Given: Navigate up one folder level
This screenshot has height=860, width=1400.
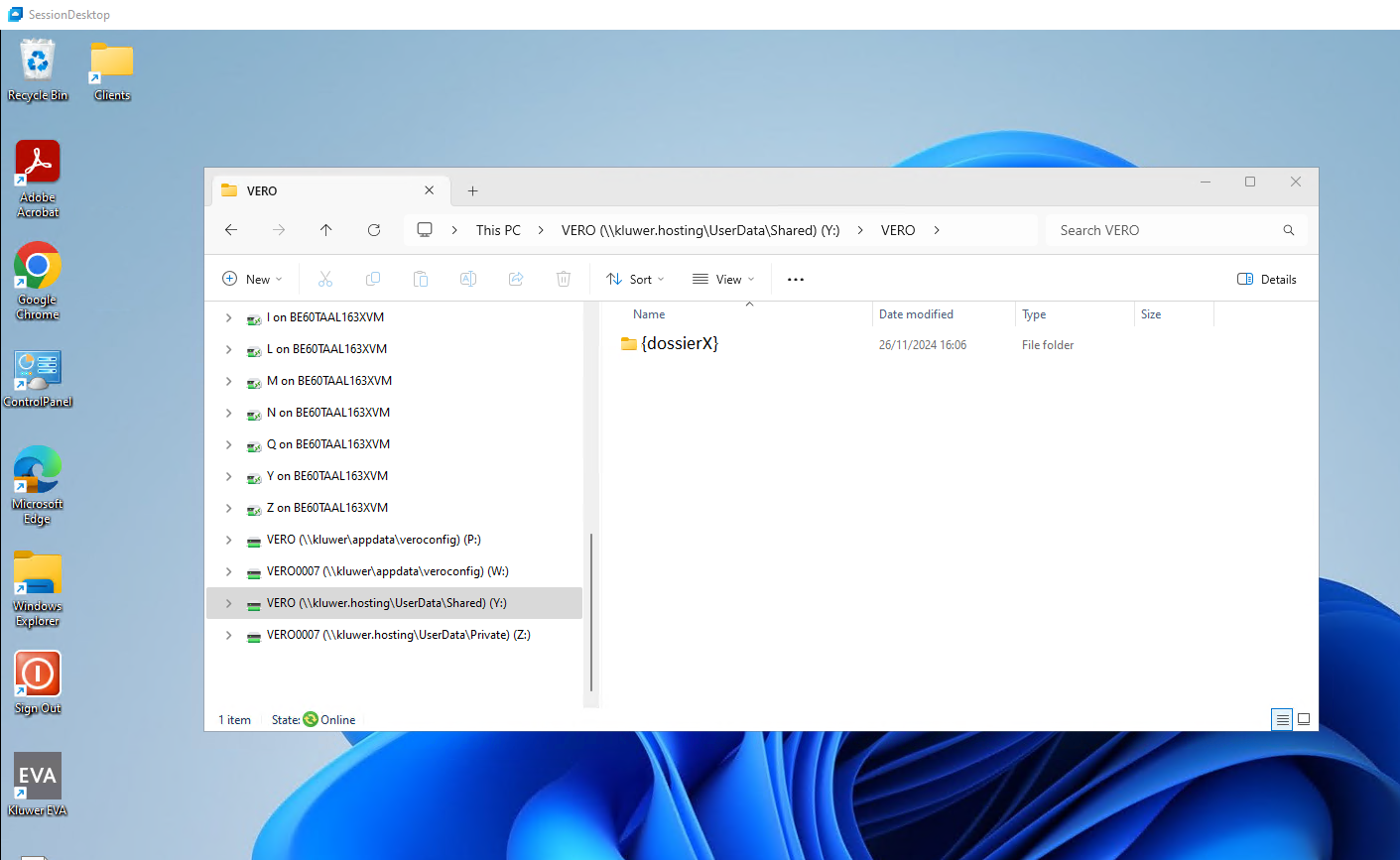Looking at the screenshot, I should 325,229.
